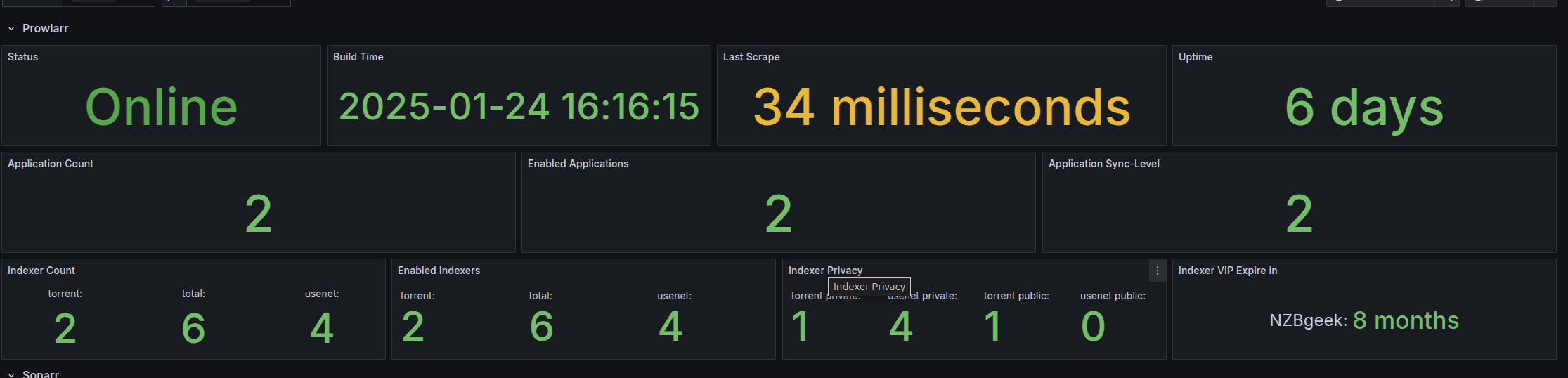
Task: Click the Indexer Count panel title
Action: pyautogui.click(x=41, y=271)
